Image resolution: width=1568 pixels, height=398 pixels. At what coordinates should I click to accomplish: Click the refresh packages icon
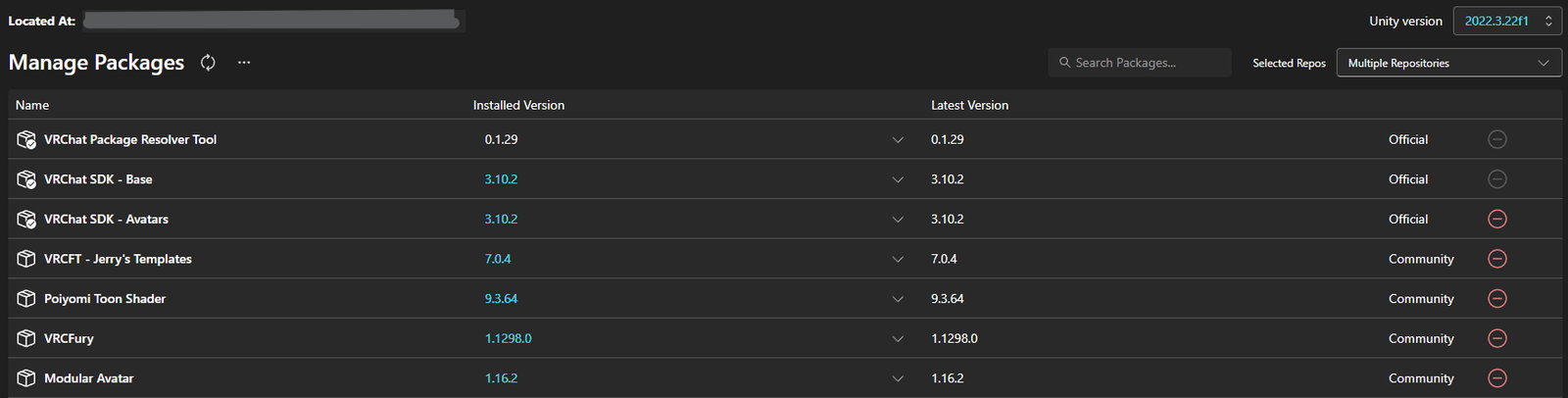click(x=208, y=63)
